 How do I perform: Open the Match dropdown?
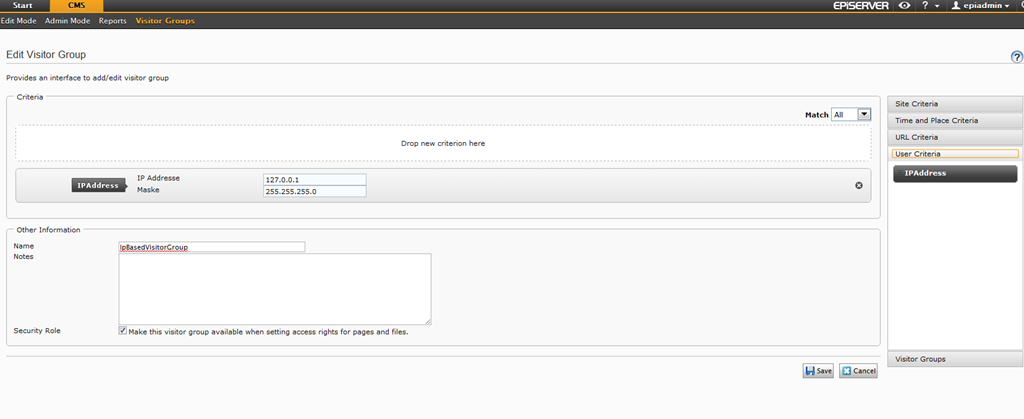coord(852,115)
